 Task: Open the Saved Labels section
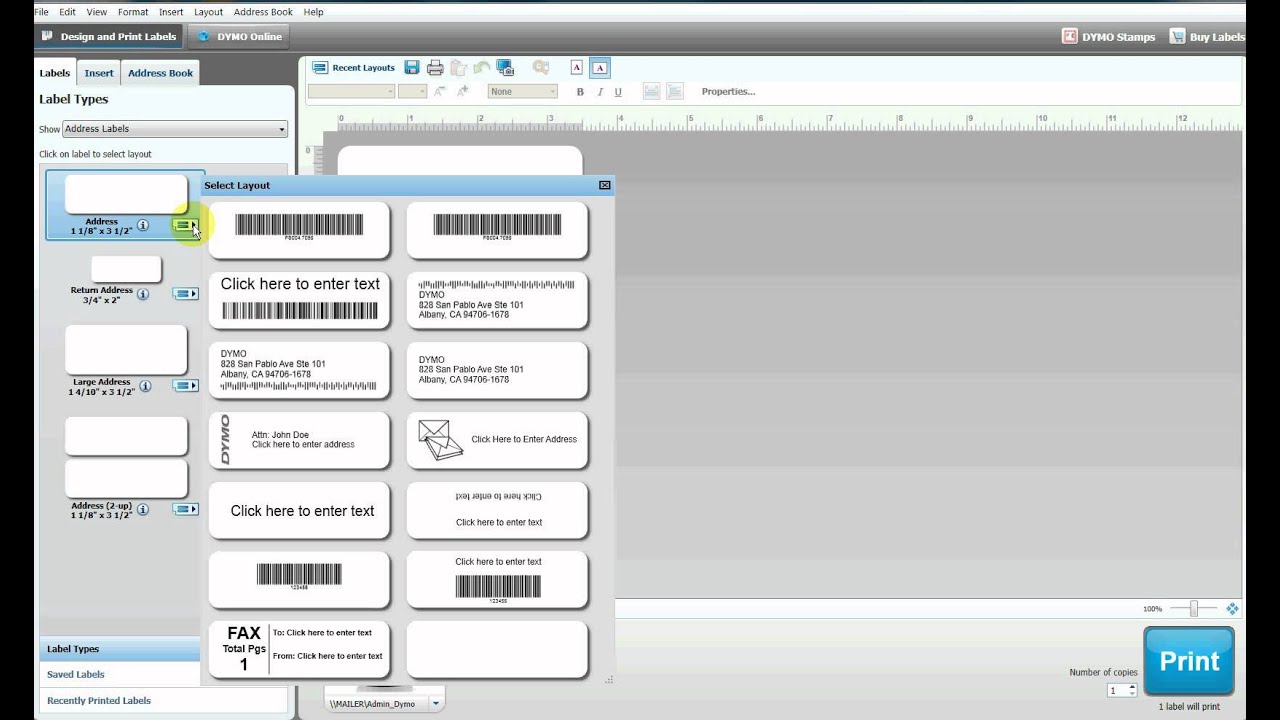tap(76, 674)
